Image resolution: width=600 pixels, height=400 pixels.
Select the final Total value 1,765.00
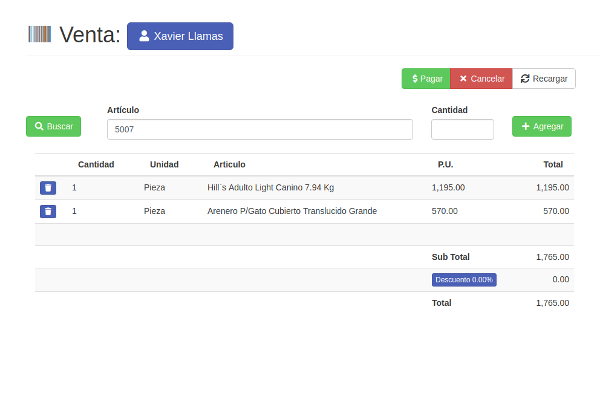[x=553, y=303]
